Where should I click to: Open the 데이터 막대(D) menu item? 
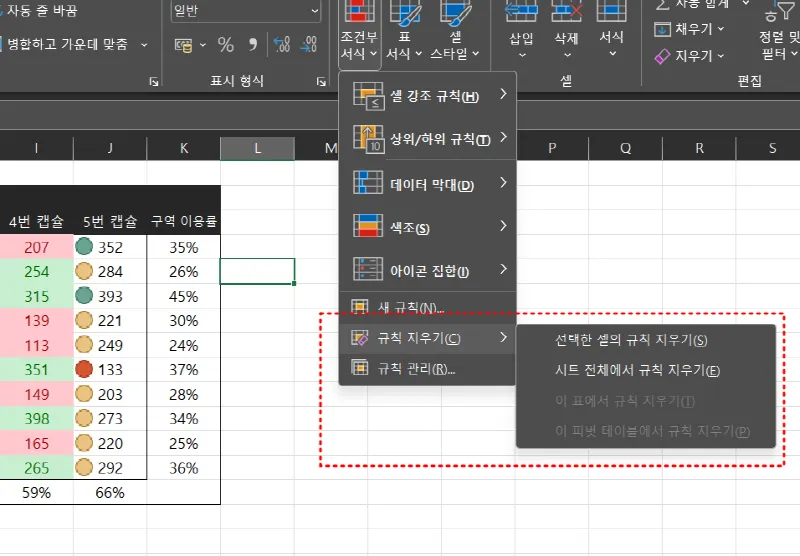click(428, 183)
